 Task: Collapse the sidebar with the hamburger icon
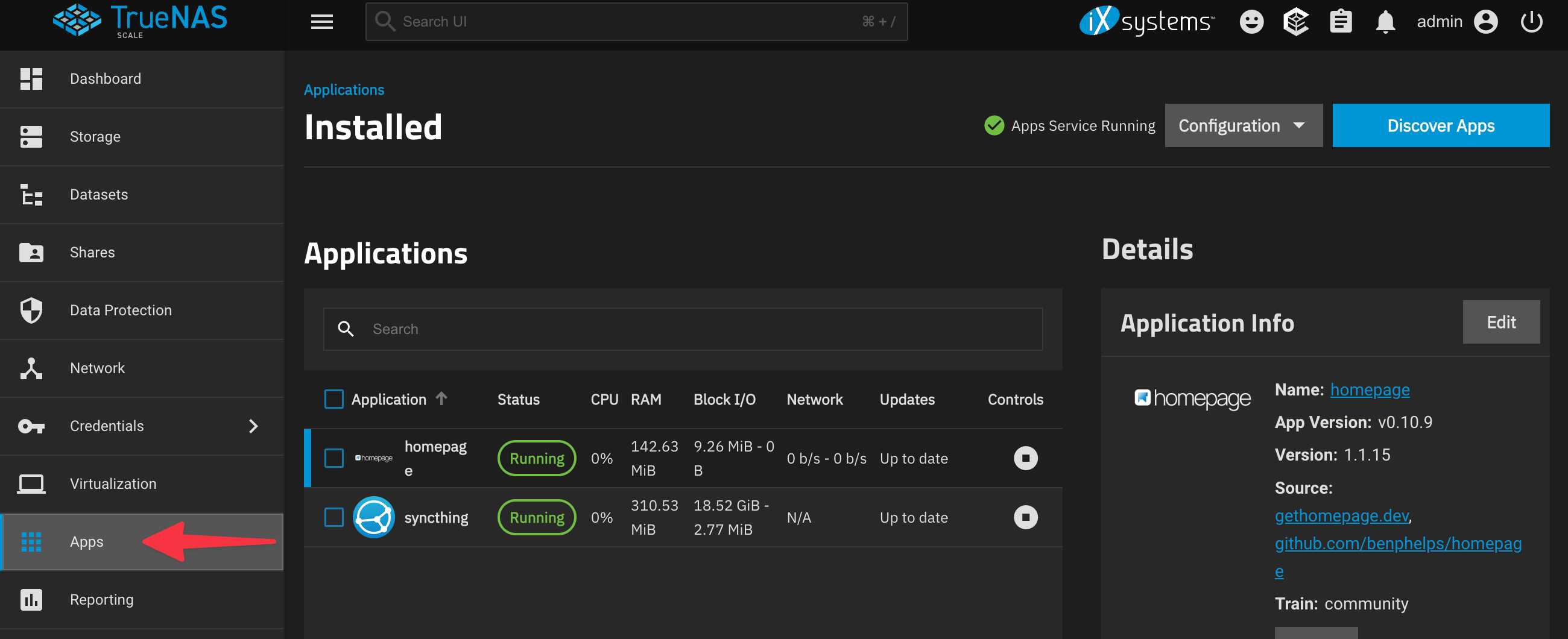(321, 21)
